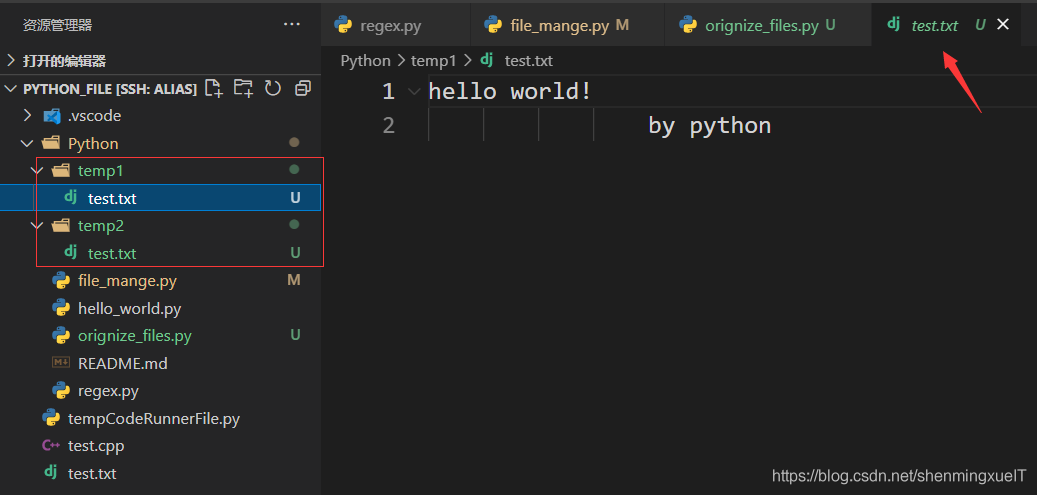
Task: Click the Python icon on regex.py tab
Action: tap(344, 25)
